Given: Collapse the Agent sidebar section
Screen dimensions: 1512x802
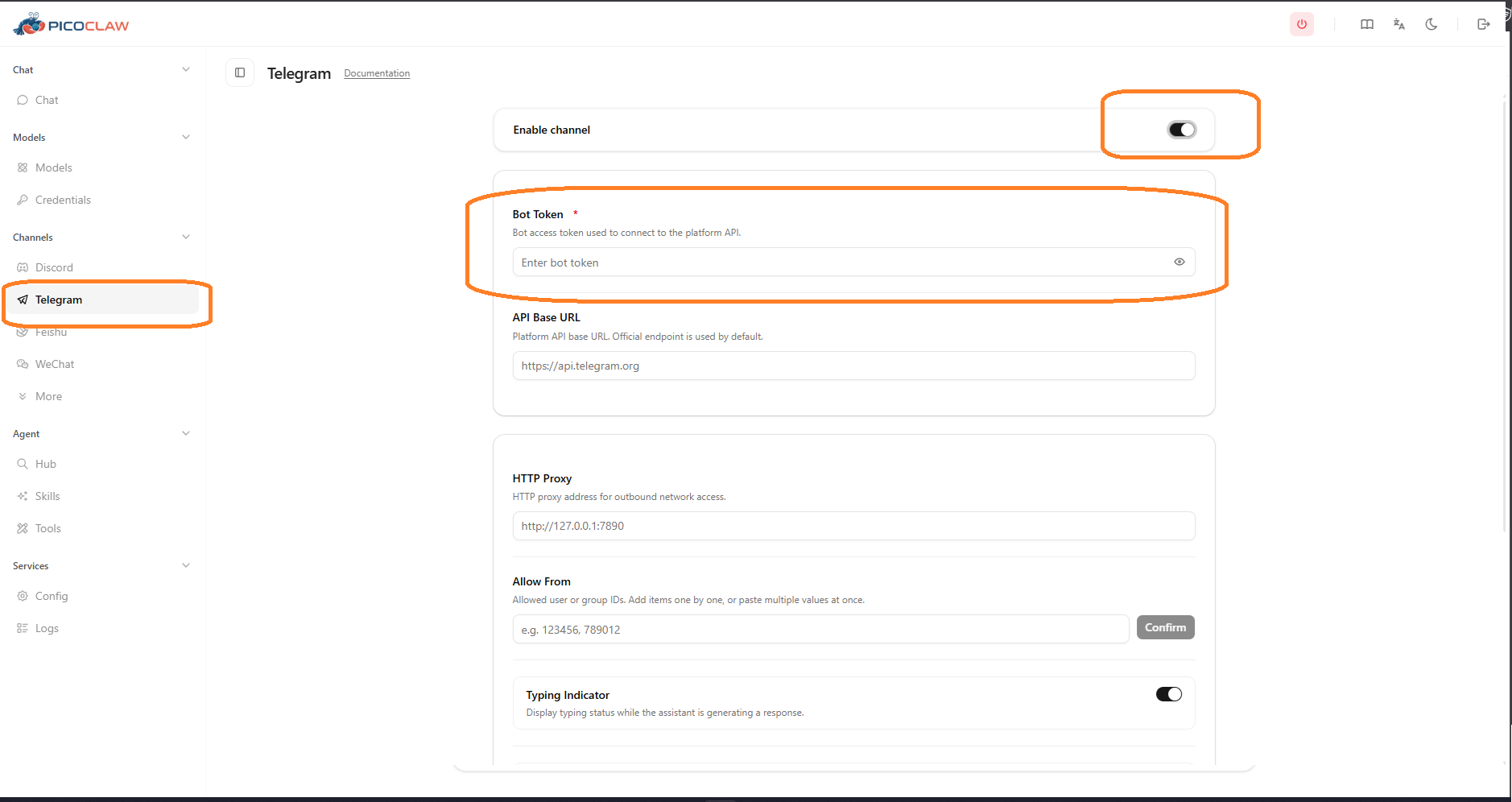Looking at the screenshot, I should coord(186,433).
